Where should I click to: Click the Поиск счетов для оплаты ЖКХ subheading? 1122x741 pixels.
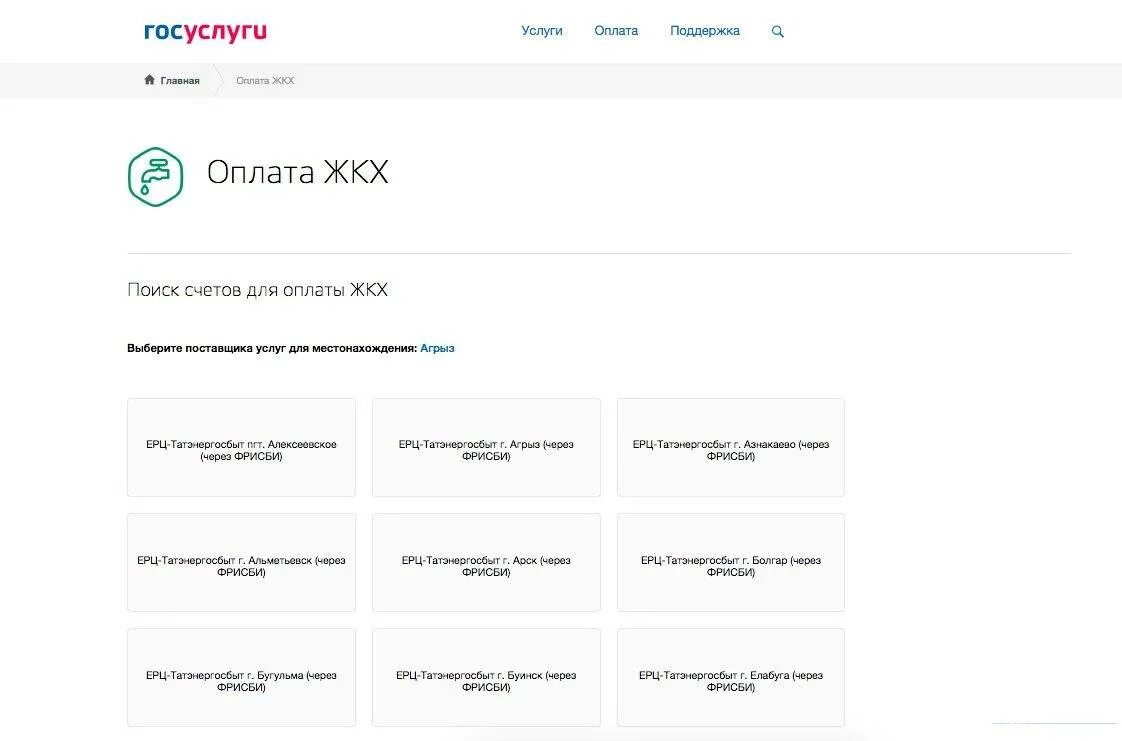[x=258, y=290]
